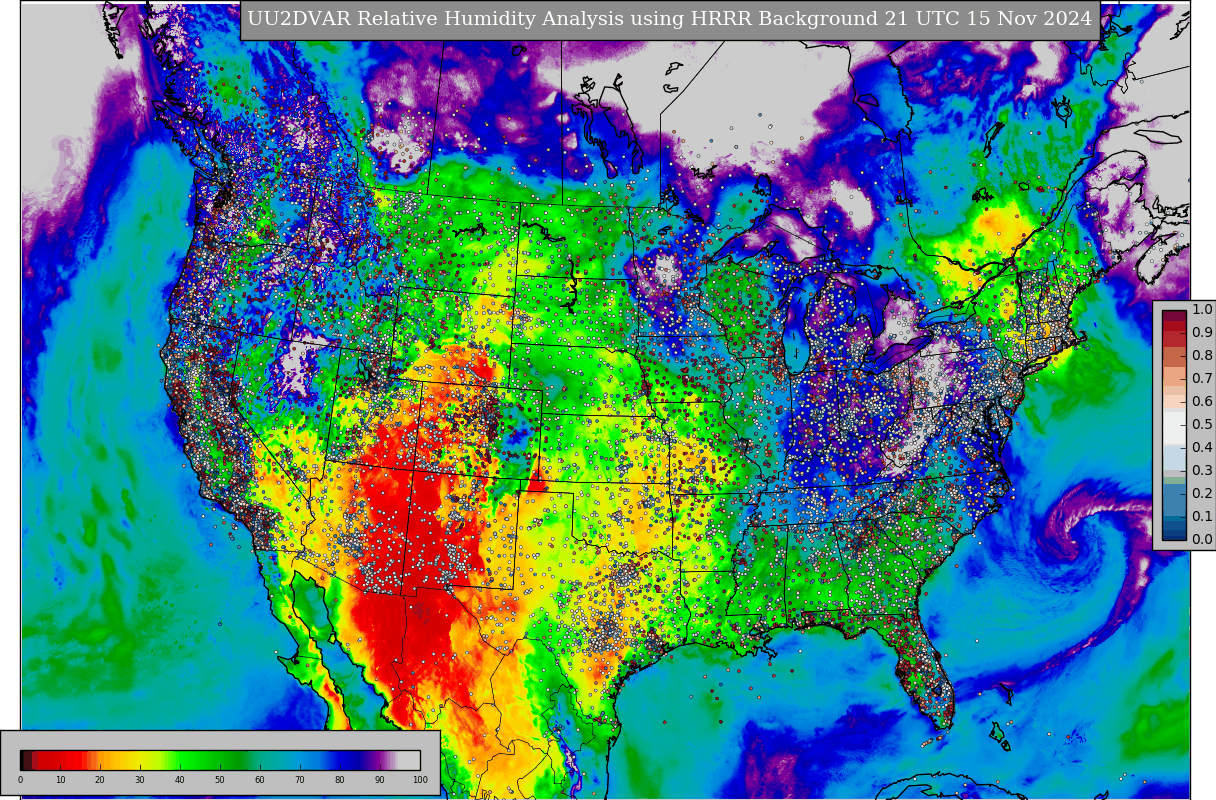The width and height of the screenshot is (1216, 800).
Task: Click the 30 tick label on humidity colorbar
Action: pyautogui.click(x=140, y=780)
